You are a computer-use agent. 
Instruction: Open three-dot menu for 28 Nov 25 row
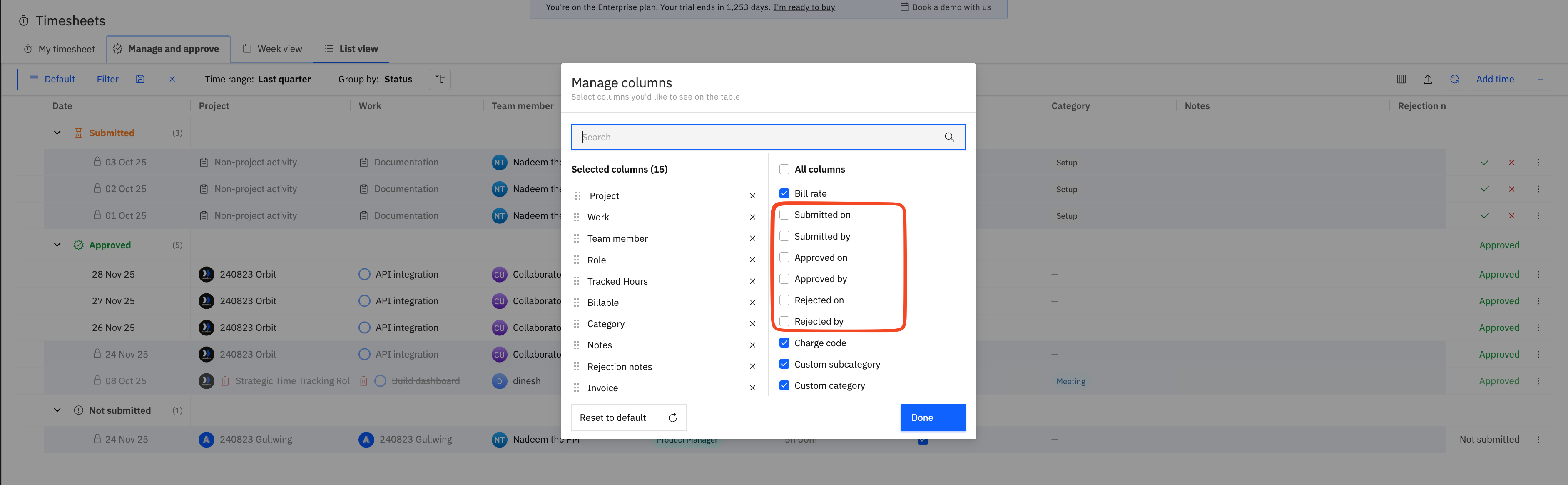(x=1538, y=274)
